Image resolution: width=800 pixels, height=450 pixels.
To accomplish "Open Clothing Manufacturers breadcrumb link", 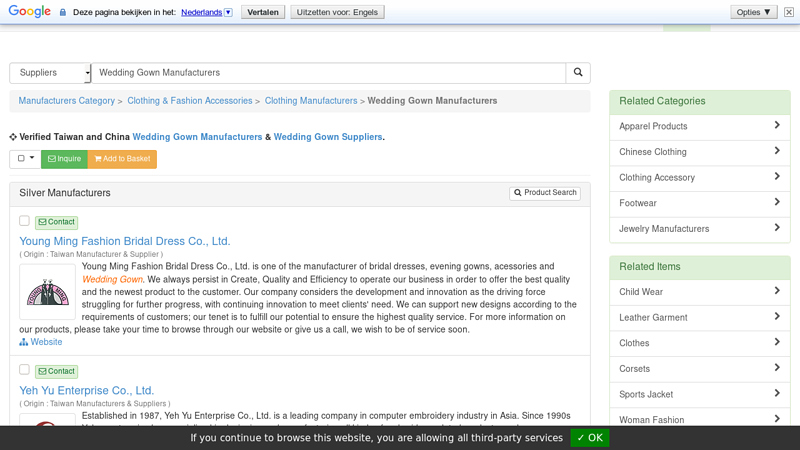I will point(311,101).
